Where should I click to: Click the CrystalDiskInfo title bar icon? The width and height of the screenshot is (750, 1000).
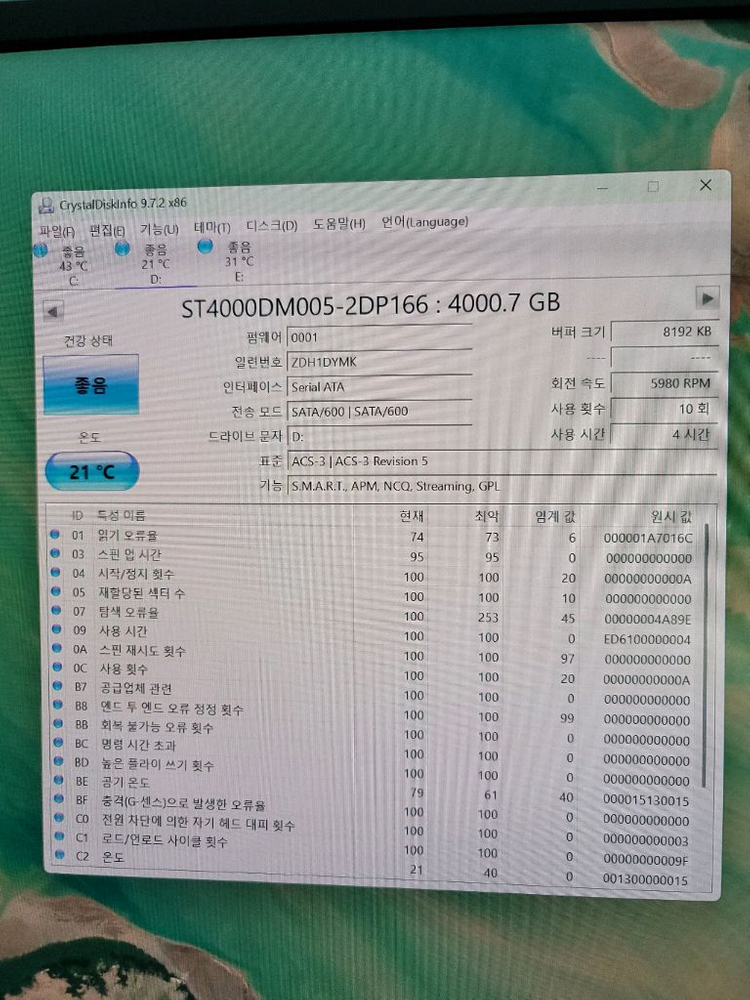click(46, 205)
